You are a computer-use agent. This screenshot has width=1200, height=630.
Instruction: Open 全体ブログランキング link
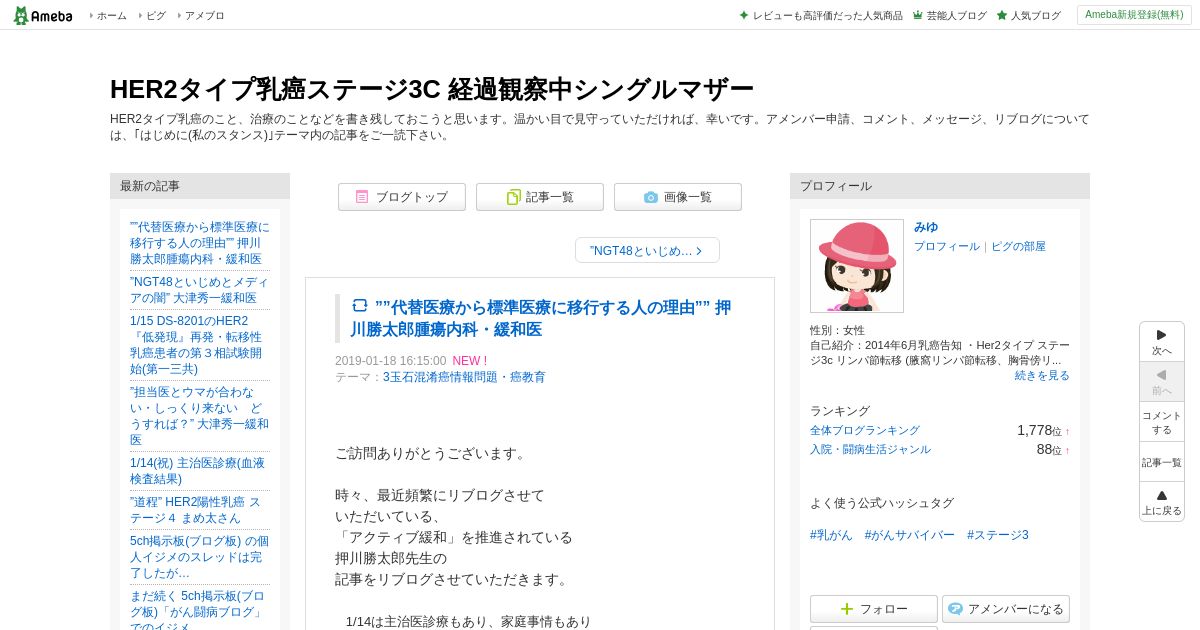point(865,430)
